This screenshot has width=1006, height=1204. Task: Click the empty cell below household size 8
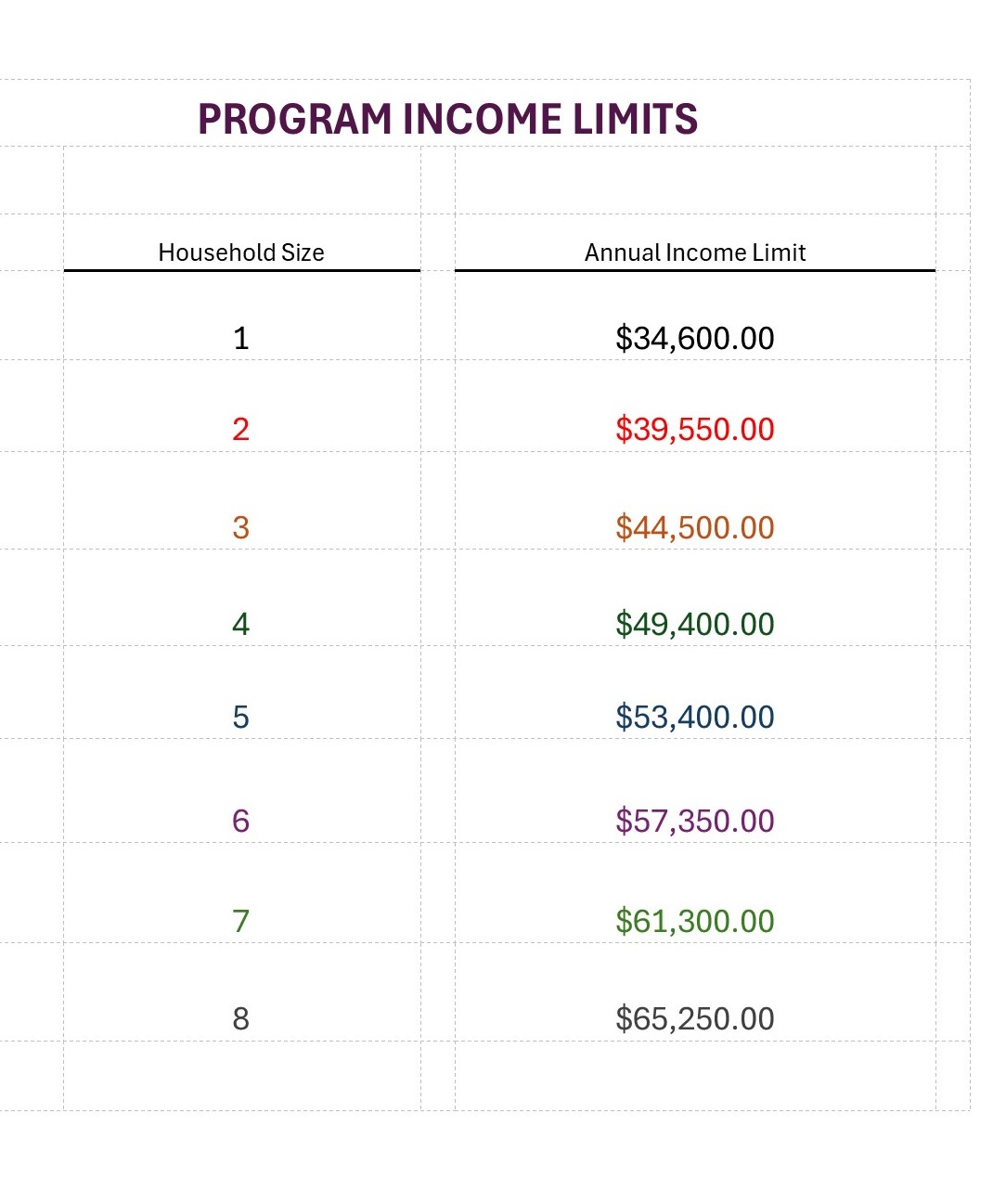241,1075
